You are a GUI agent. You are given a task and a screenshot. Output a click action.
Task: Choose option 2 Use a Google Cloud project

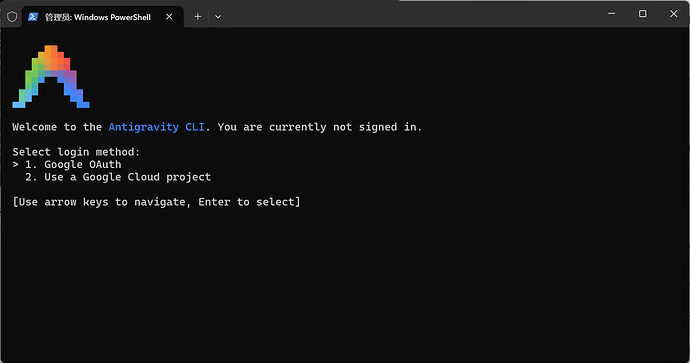tap(118, 177)
